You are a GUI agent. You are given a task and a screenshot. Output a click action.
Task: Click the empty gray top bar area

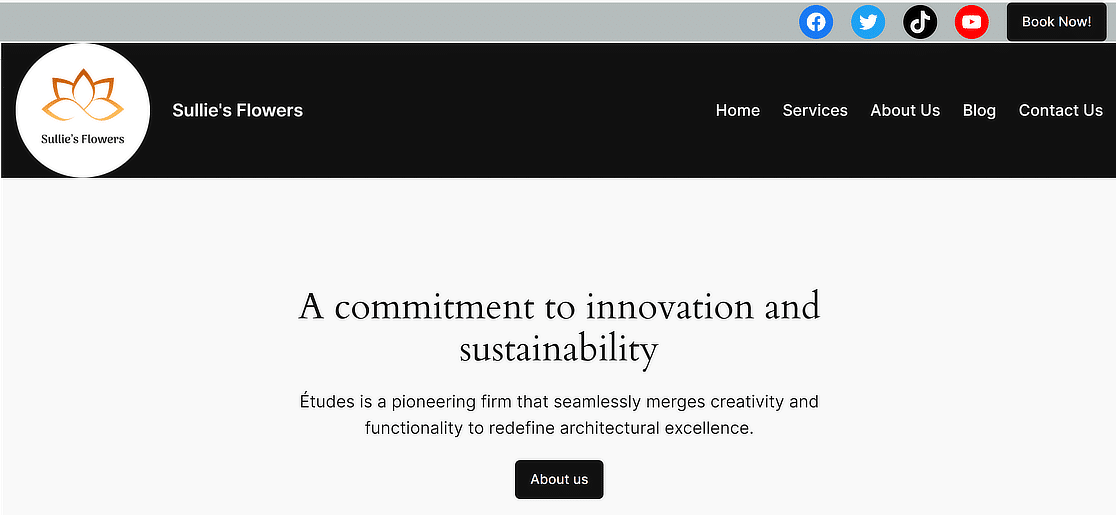click(400, 22)
